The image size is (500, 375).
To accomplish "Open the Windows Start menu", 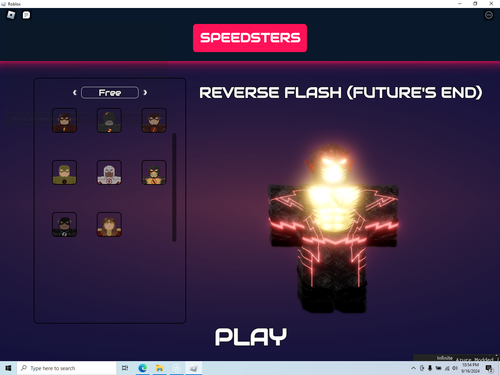I will (x=8, y=368).
